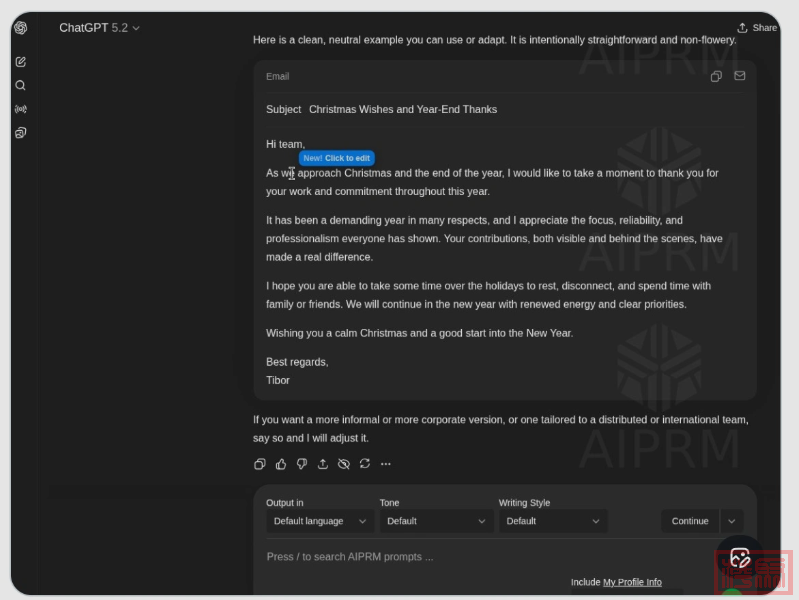Open the ChatGPT 5.2 model selector
The image size is (799, 600).
click(99, 28)
